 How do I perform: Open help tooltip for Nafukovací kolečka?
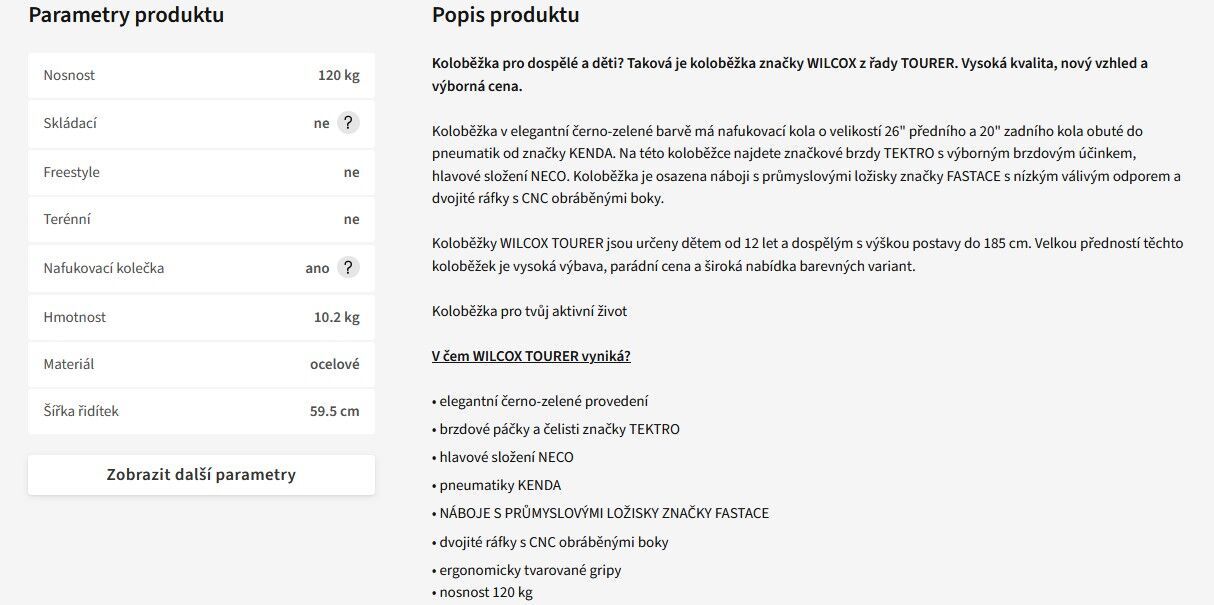(347, 268)
